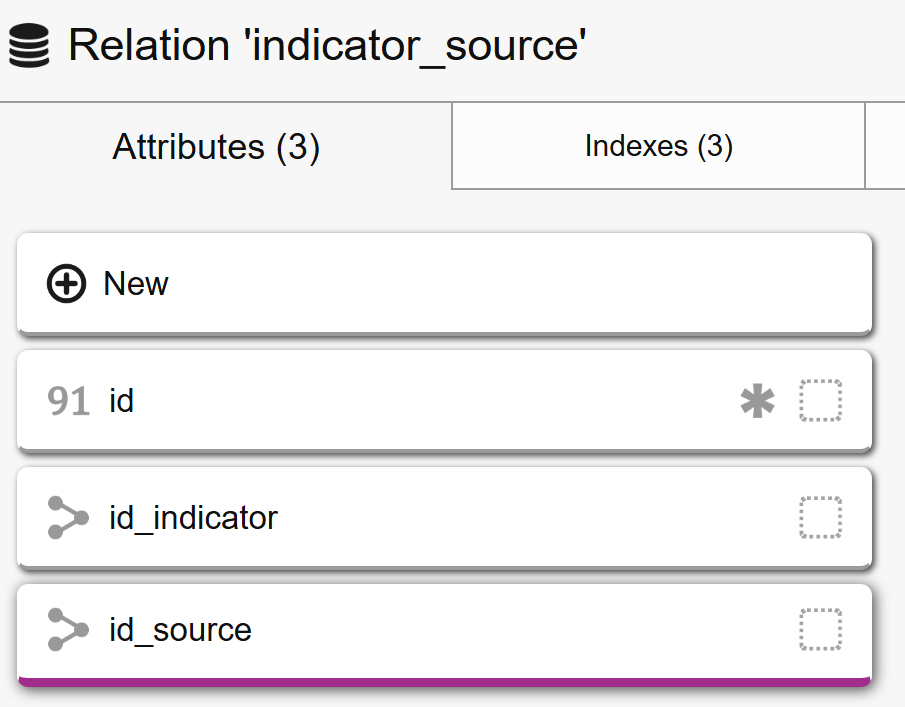Open the id_indicator attribute name
This screenshot has height=707, width=905.
(x=193, y=518)
